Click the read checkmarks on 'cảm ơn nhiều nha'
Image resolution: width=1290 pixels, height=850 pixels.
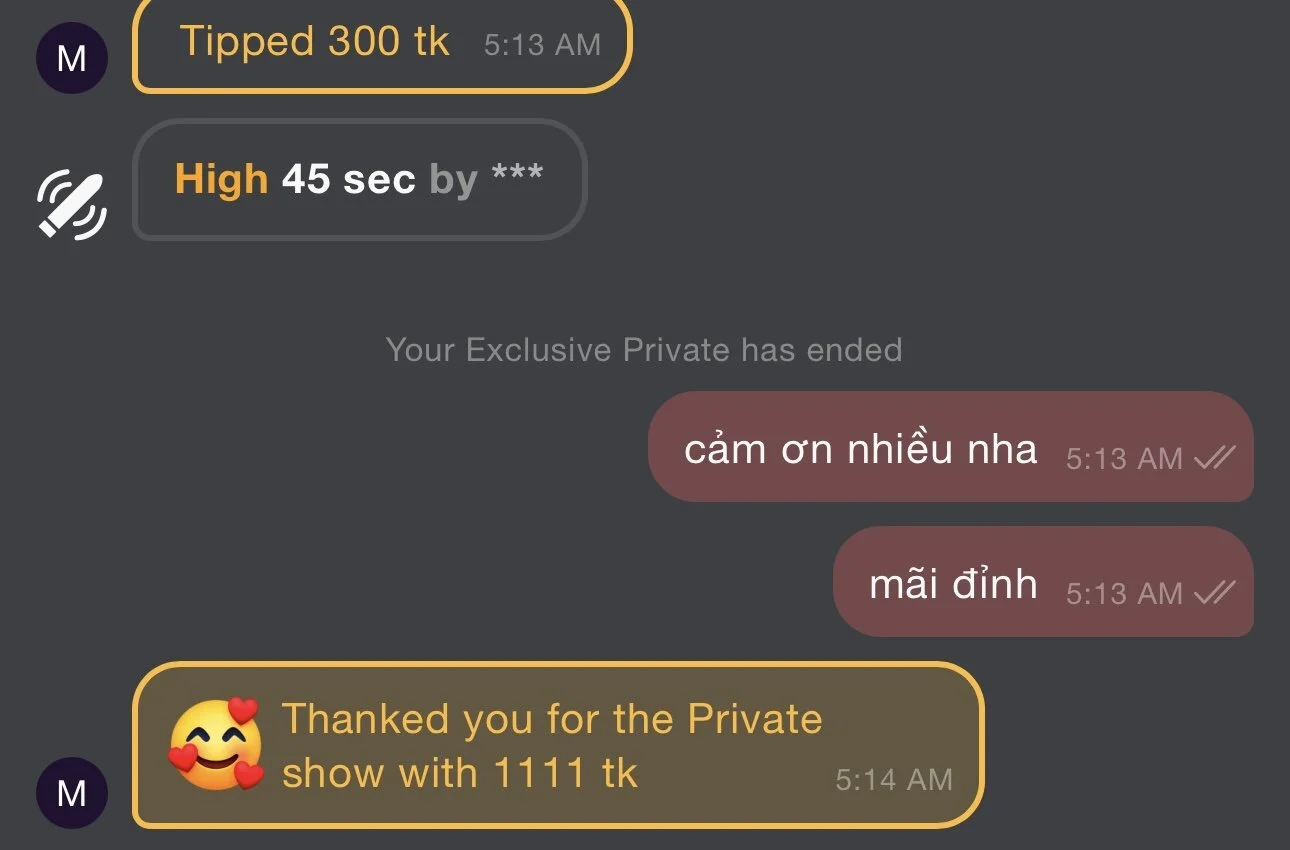pyautogui.click(x=1214, y=458)
